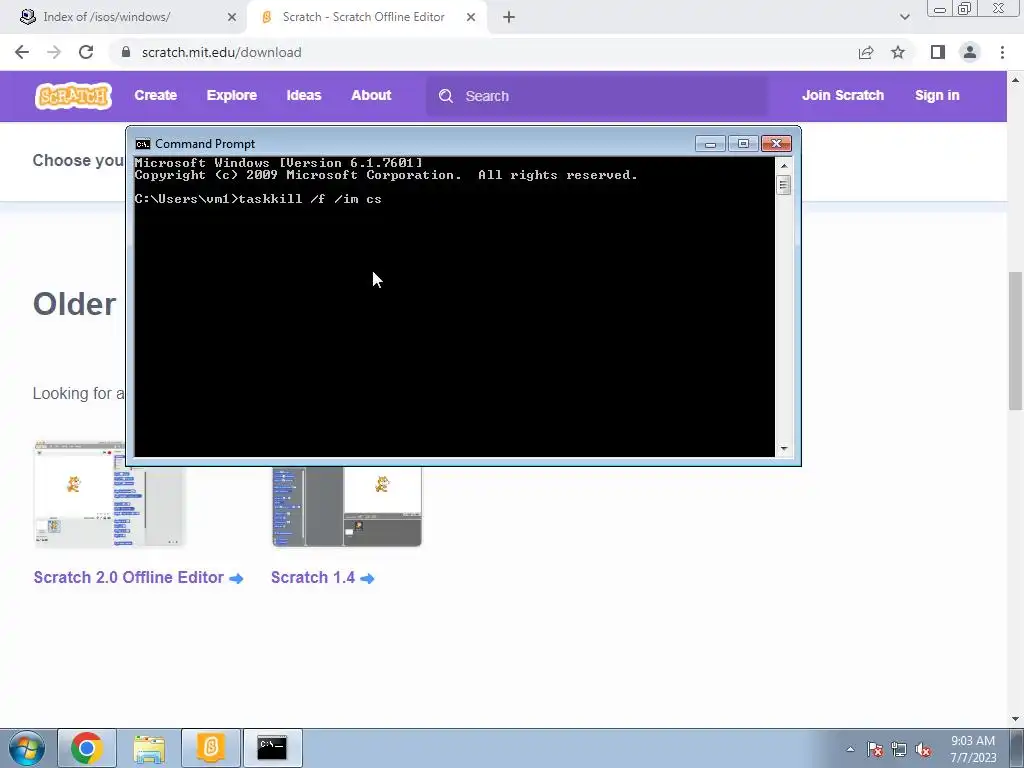Click the browser page vertical scrollbar thumb
The height and width of the screenshot is (768, 1024).
[1016, 341]
